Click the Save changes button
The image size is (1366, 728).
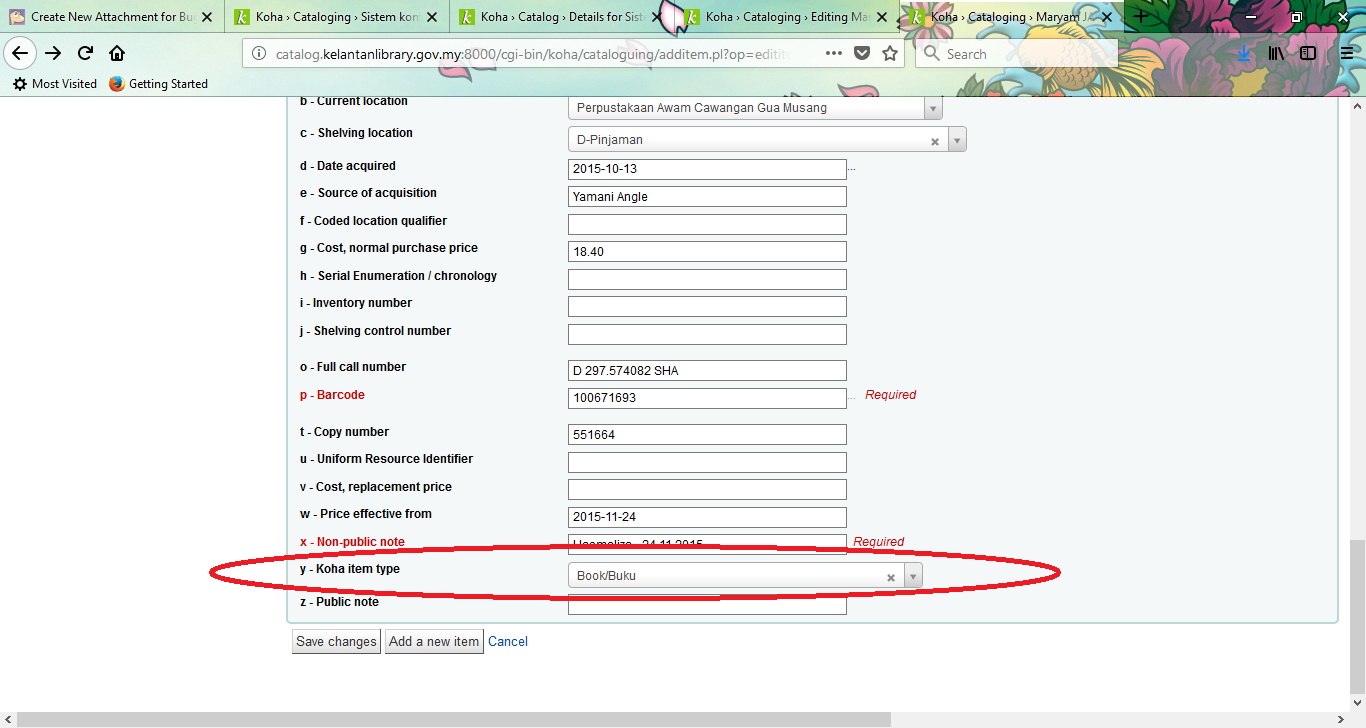point(336,642)
